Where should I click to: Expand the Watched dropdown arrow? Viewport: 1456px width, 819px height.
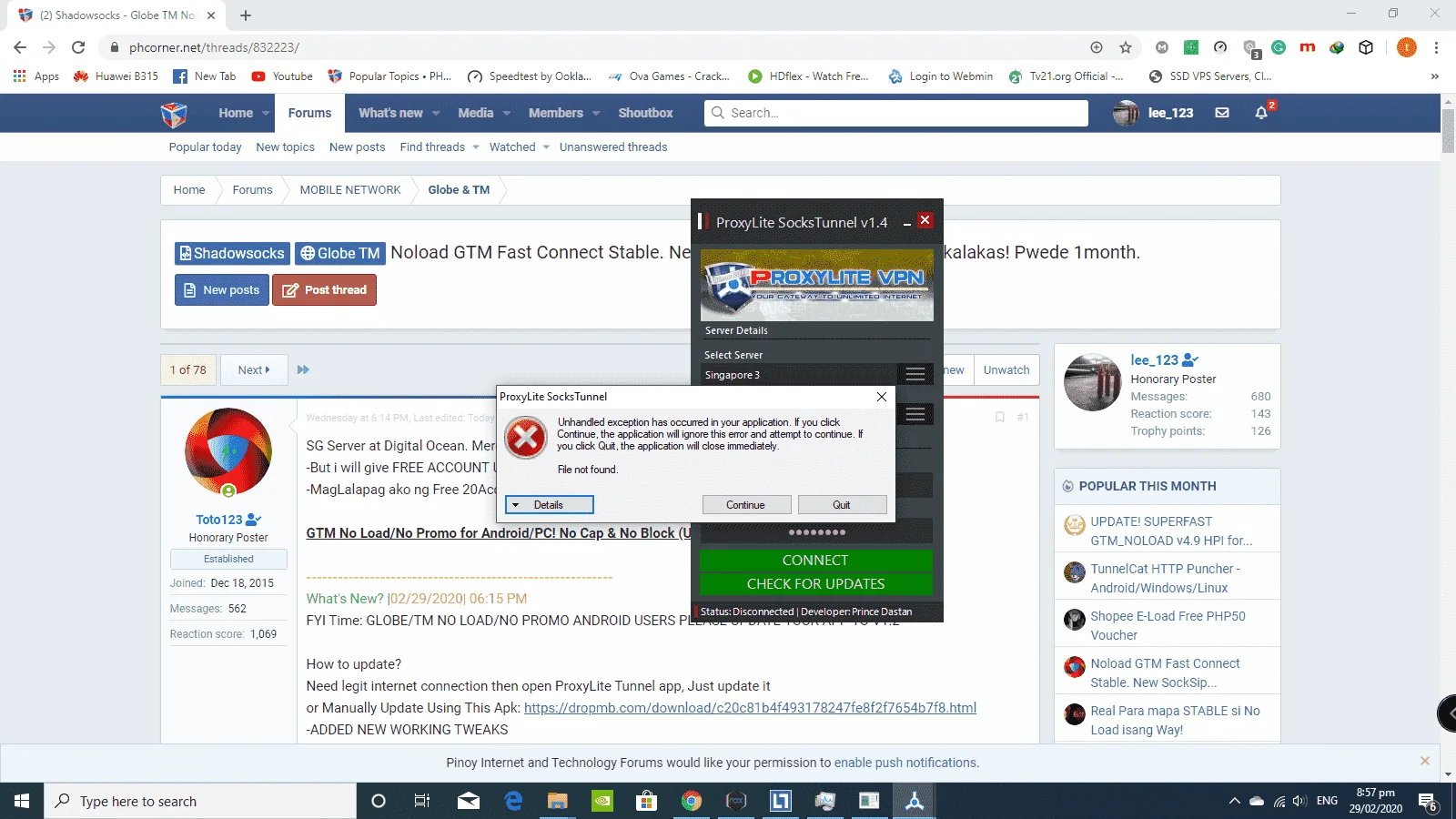(546, 147)
